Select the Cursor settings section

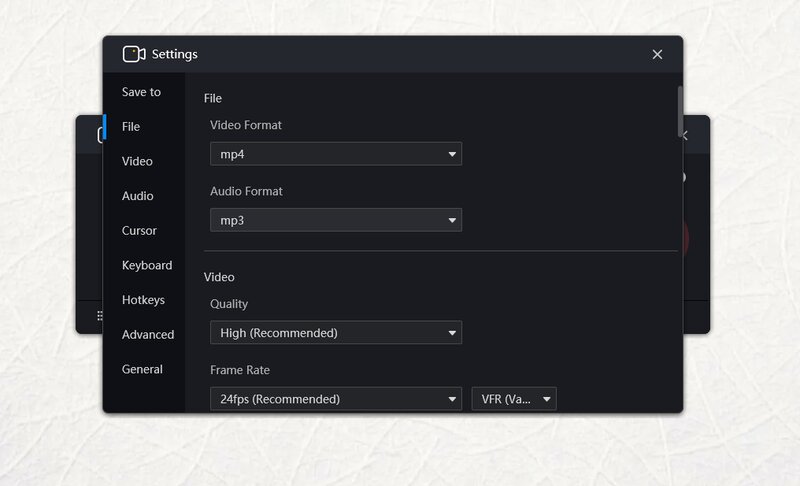point(139,231)
